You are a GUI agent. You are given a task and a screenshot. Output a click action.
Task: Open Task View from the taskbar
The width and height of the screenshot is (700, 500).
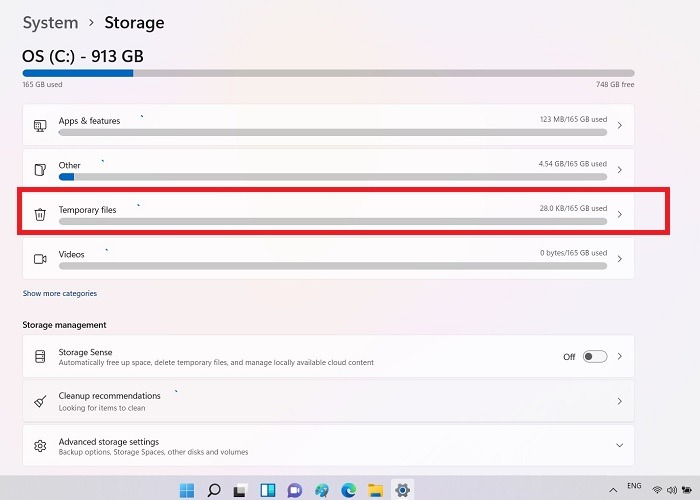[x=240, y=490]
